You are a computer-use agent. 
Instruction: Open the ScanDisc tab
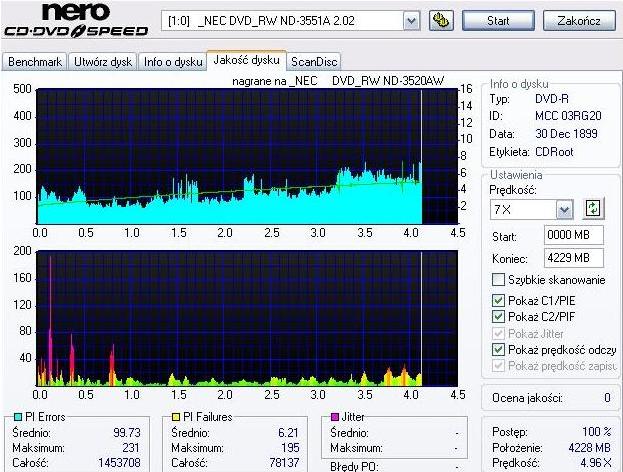click(x=314, y=62)
